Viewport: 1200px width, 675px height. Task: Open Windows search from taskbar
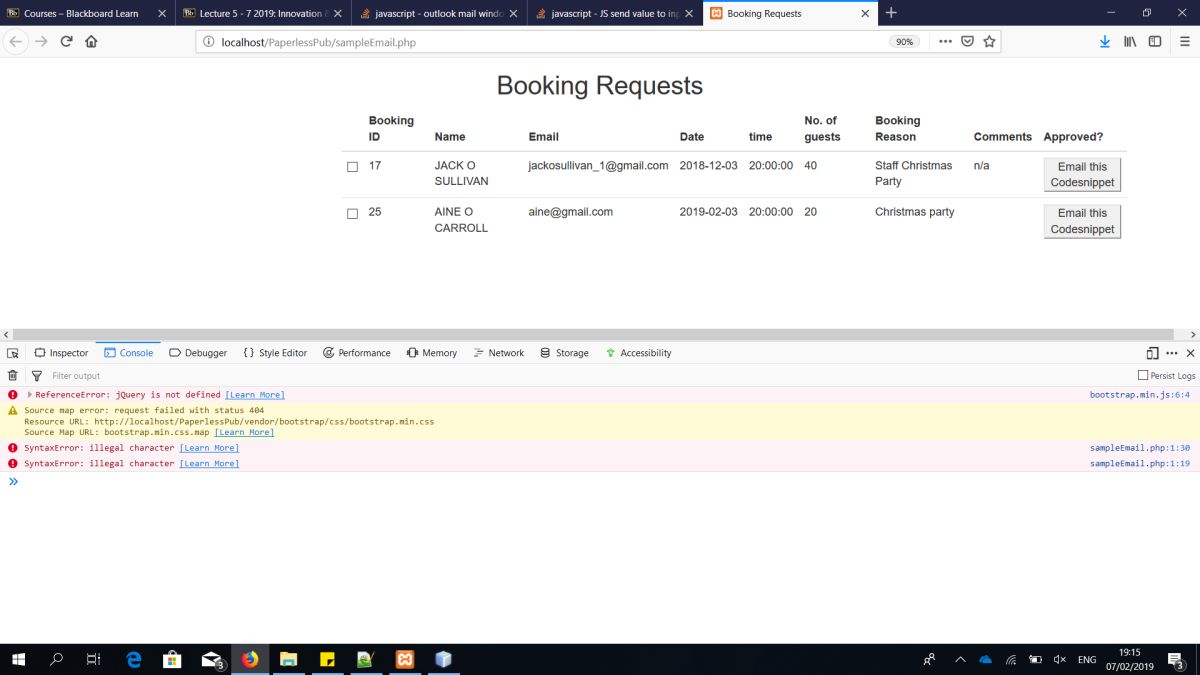[x=56, y=659]
